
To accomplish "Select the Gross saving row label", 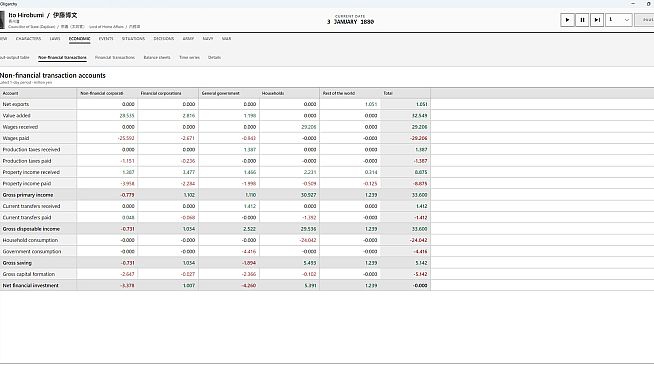I will click(x=17, y=263).
